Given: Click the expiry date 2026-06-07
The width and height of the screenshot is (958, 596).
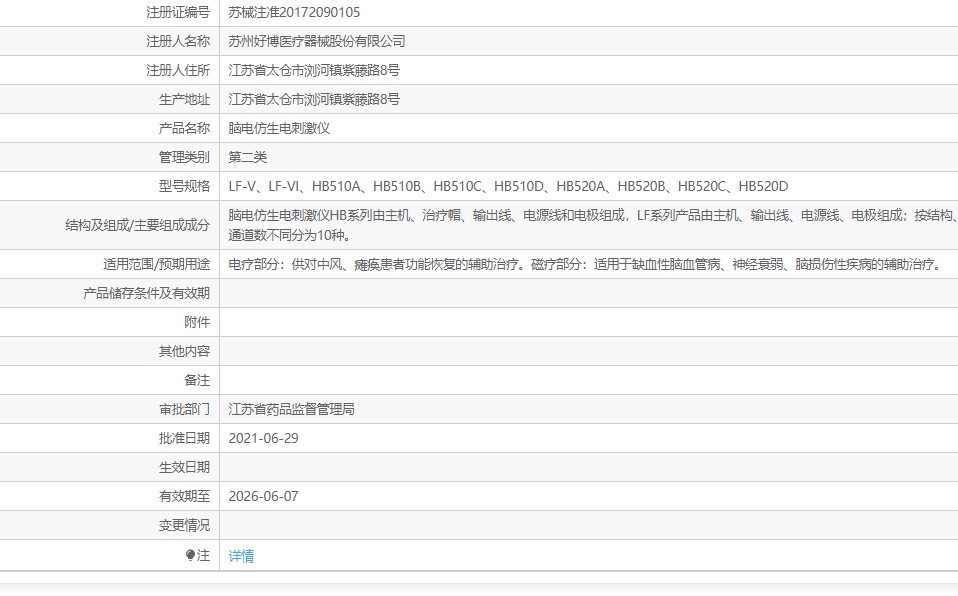Looking at the screenshot, I should [263, 496].
